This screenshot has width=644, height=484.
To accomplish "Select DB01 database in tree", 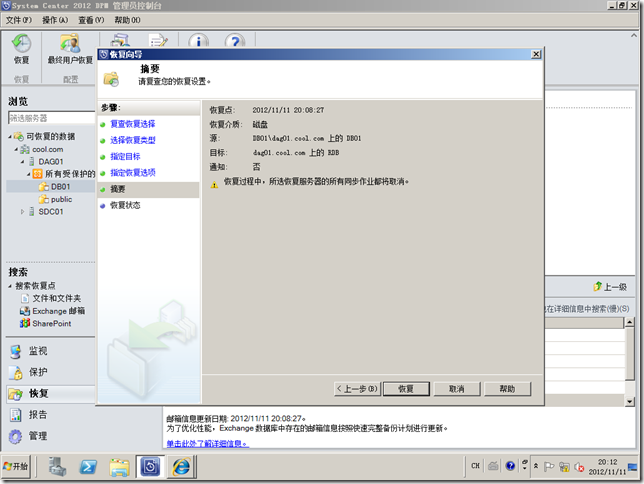I will [55, 187].
